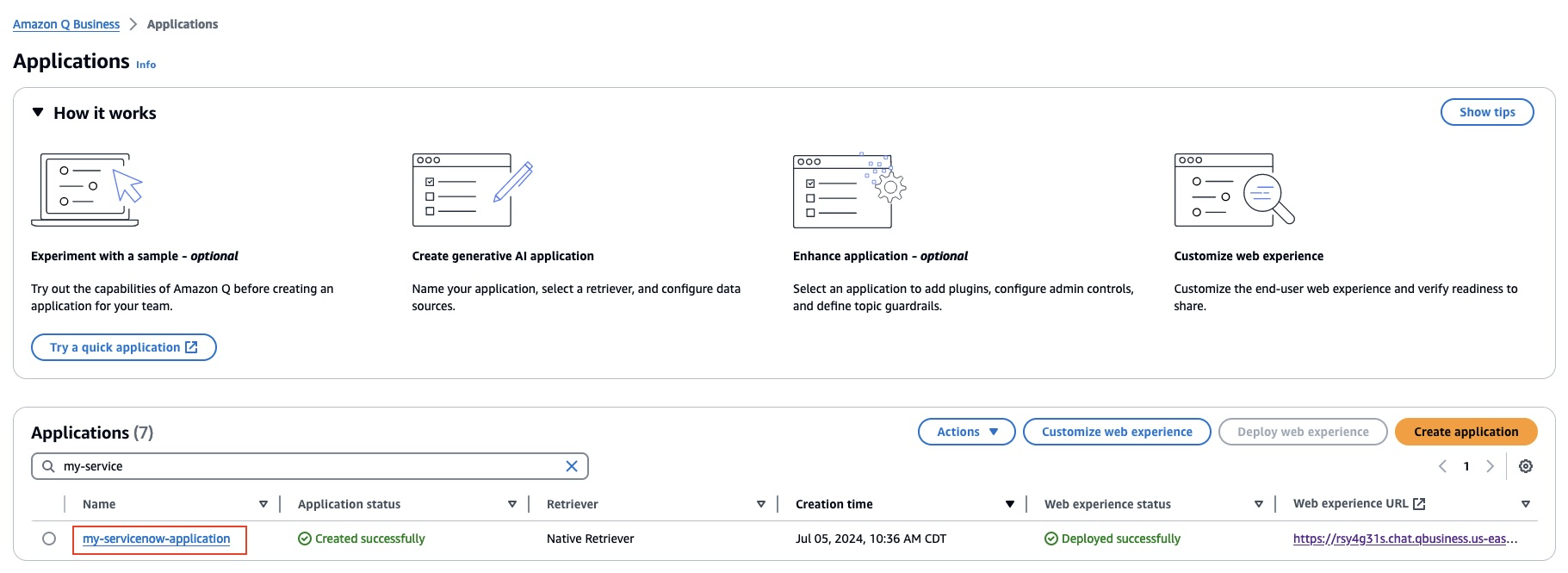
Task: Click the Jul 05, 2024 creation time cell
Action: coord(871,539)
